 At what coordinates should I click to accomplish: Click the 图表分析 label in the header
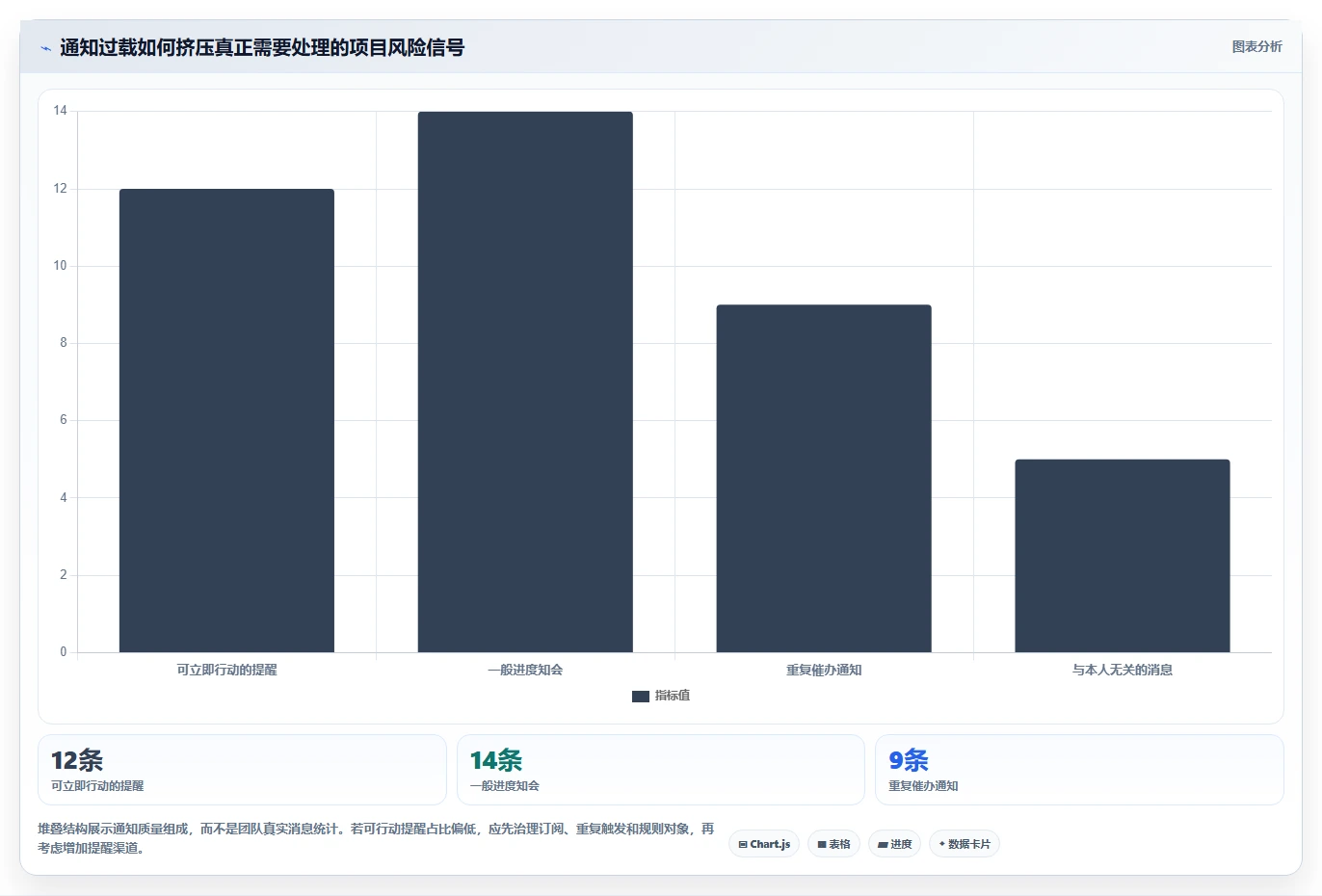[x=1257, y=46]
